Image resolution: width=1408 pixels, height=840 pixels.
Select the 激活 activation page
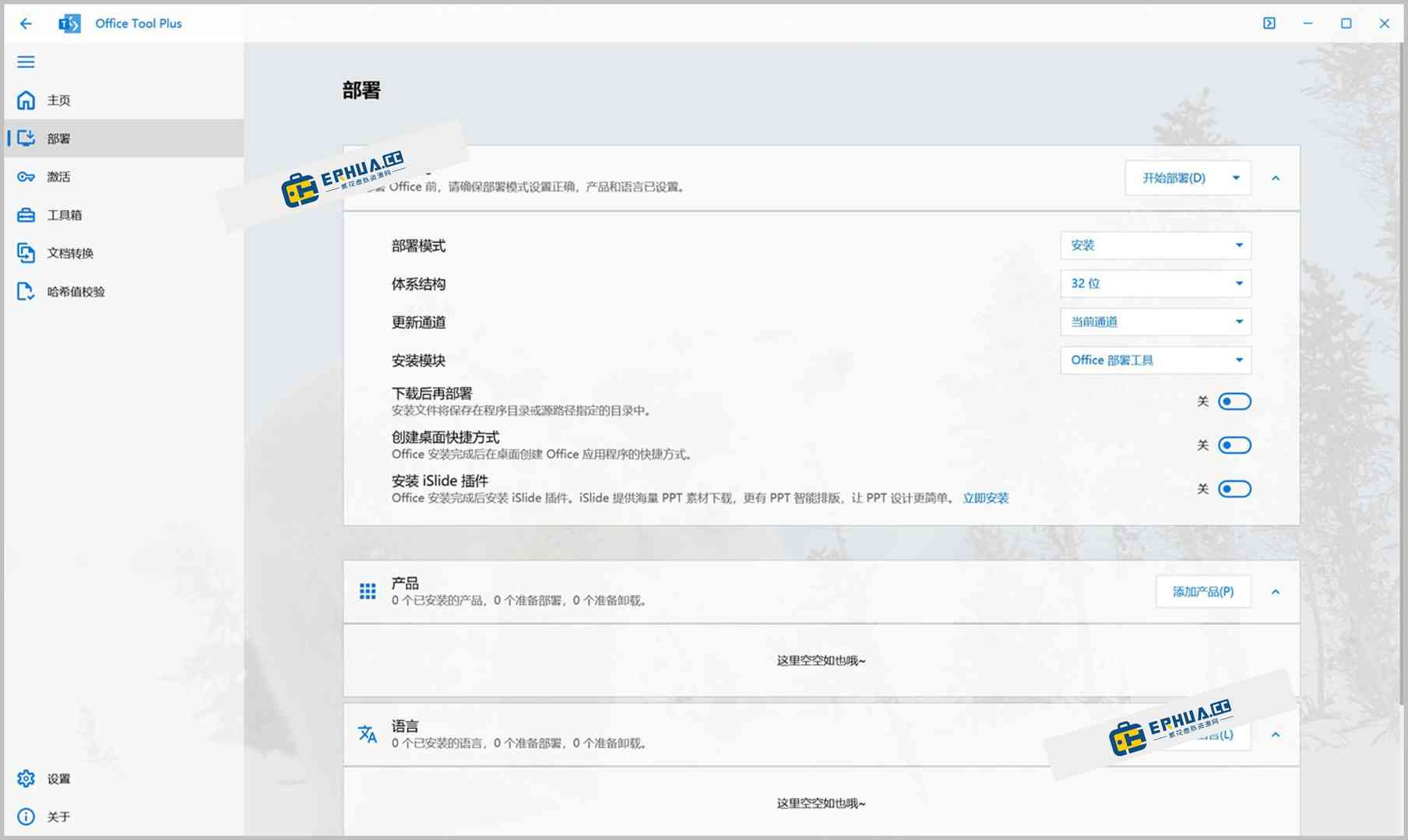(58, 177)
